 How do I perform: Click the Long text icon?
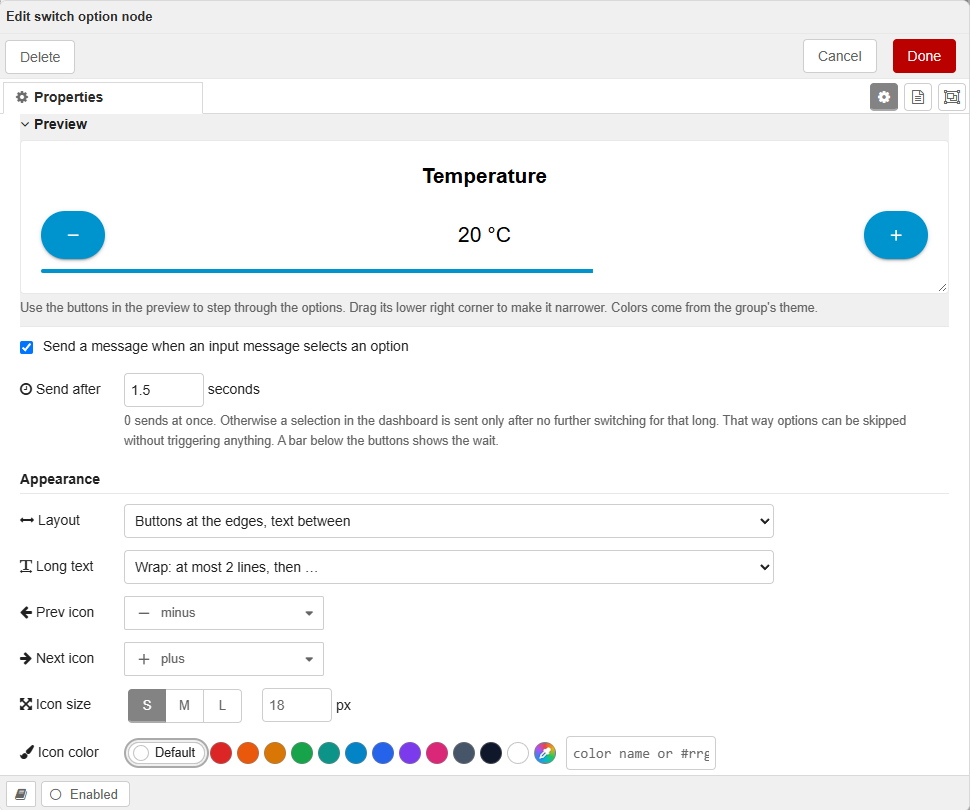(x=26, y=566)
